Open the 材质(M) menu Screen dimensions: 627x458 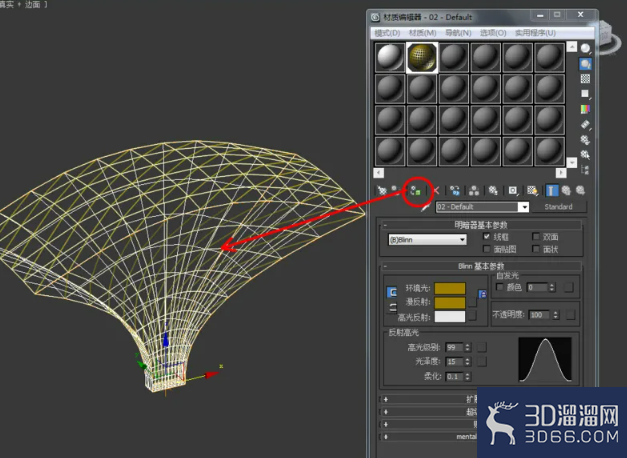[422, 33]
